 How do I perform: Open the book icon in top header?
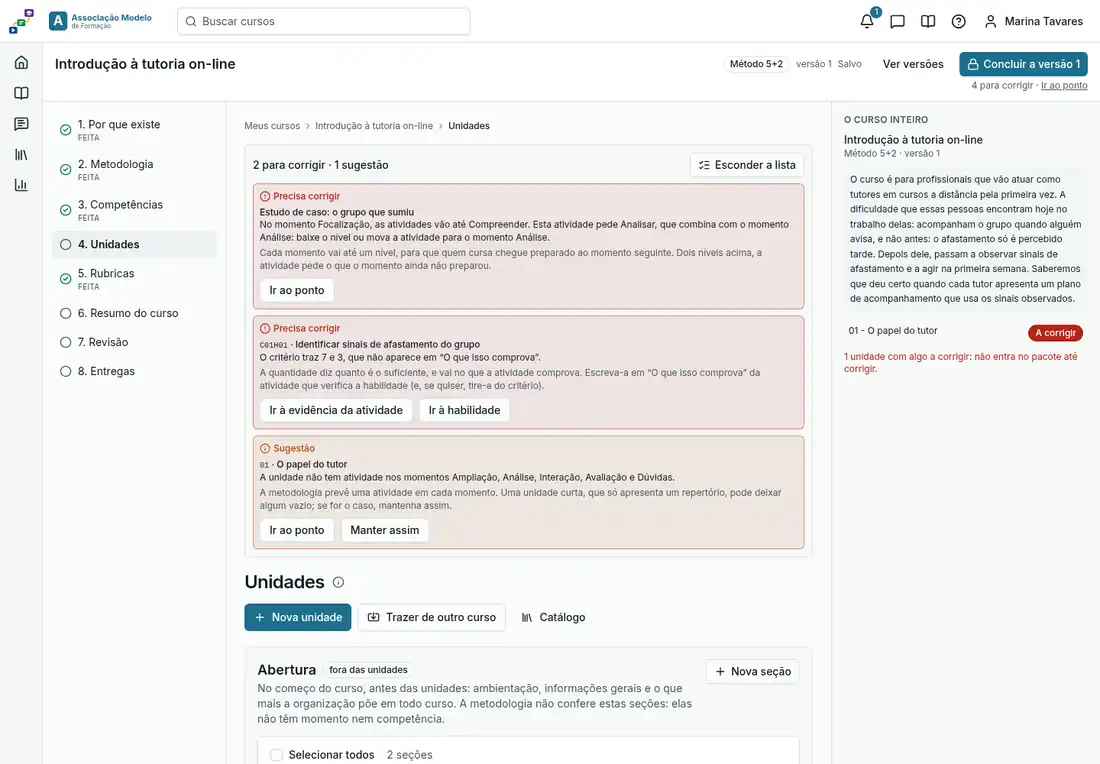pos(928,21)
